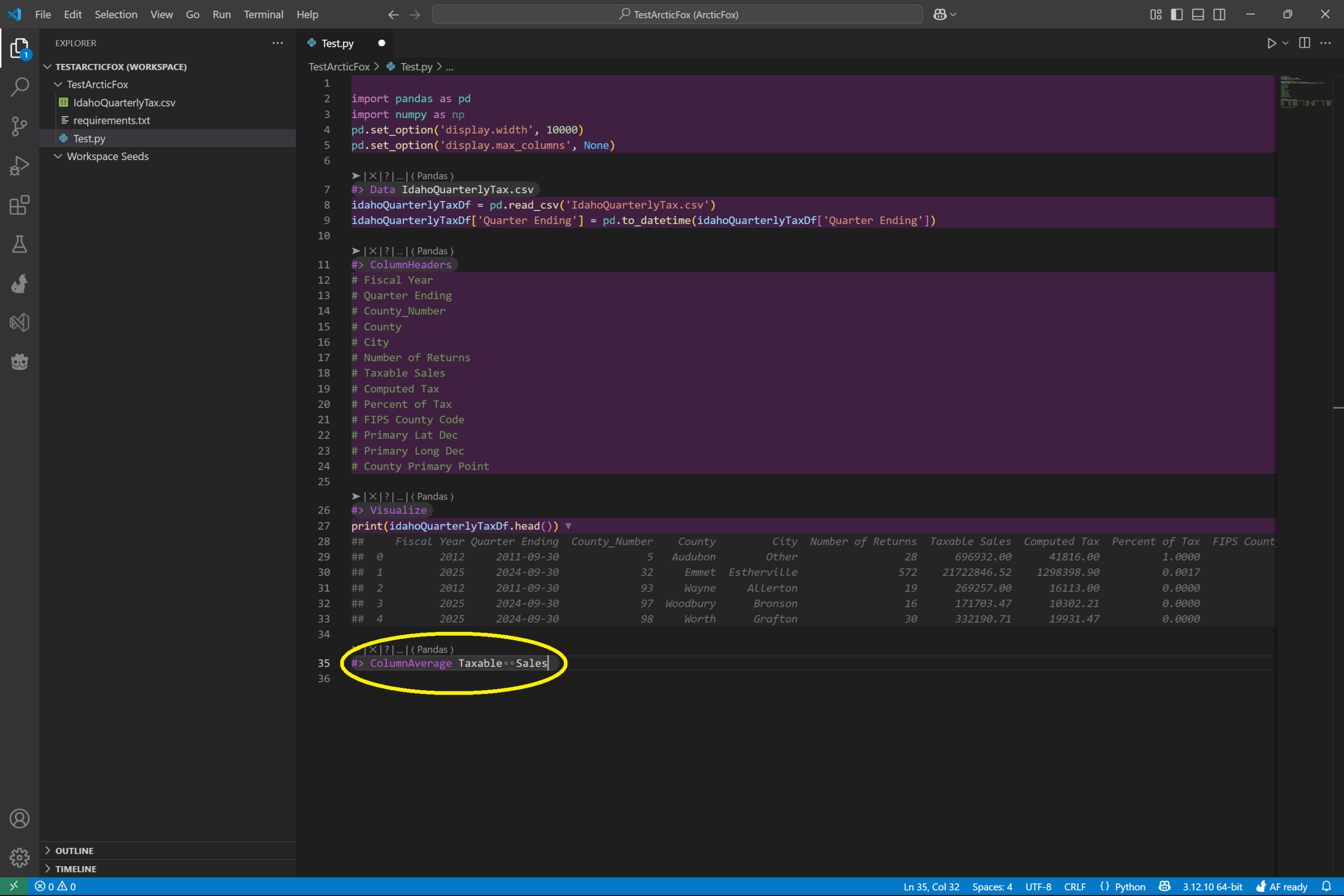
Task: Change the Python language mode in the status bar
Action: tap(1130, 886)
